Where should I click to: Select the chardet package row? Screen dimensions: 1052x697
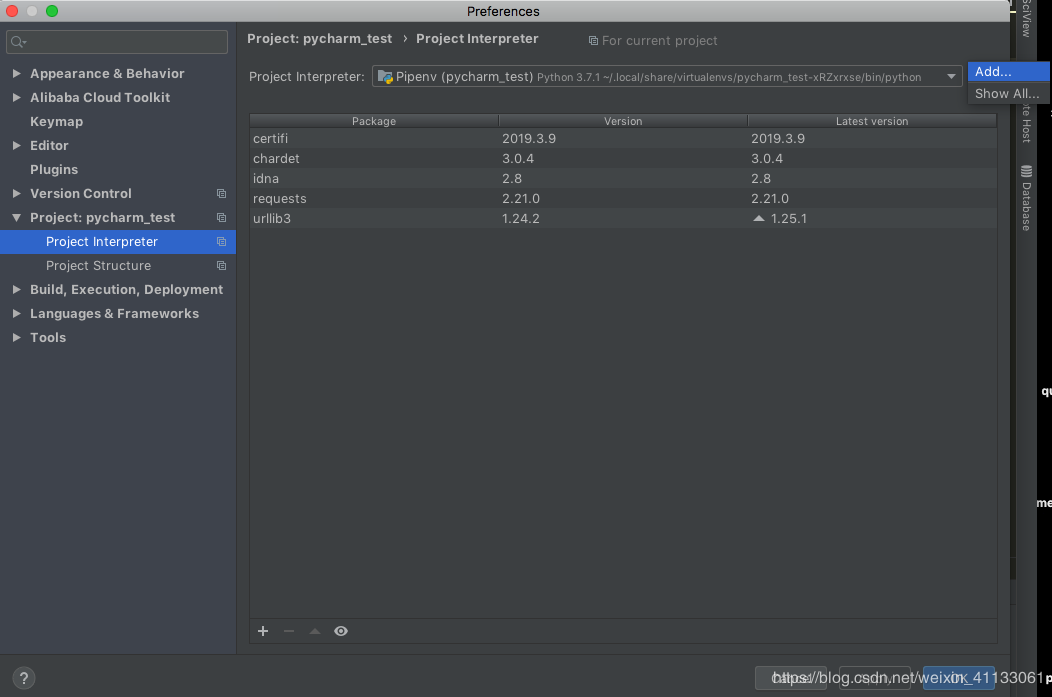[623, 159]
